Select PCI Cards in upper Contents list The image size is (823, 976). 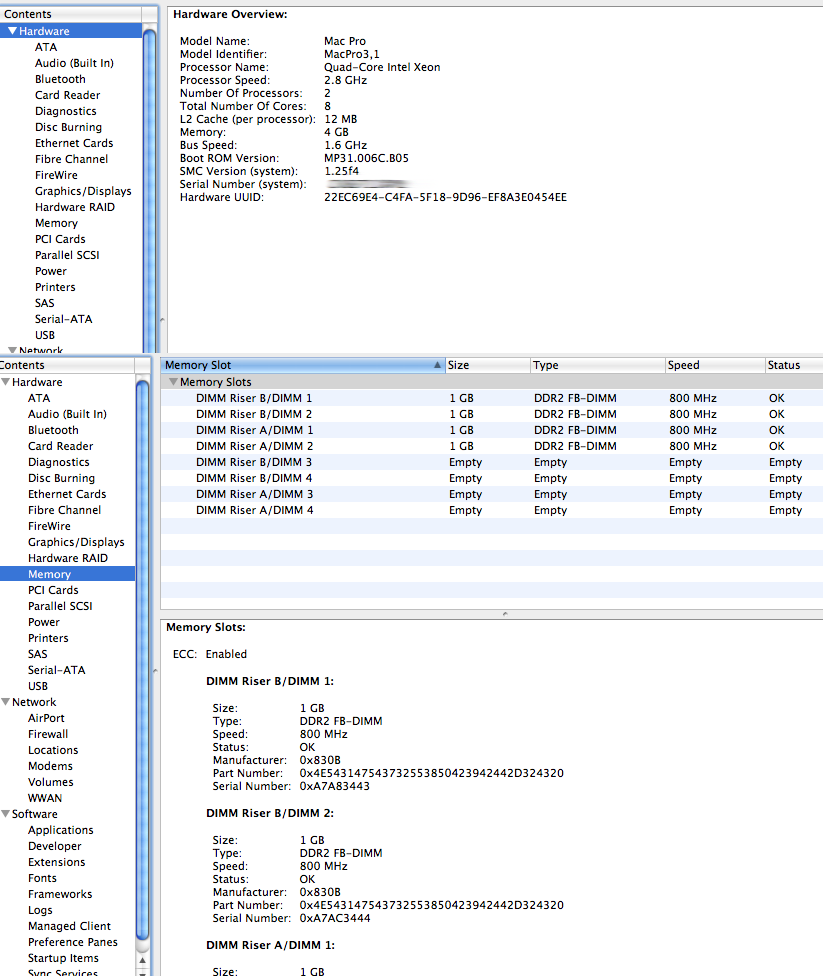click(x=60, y=239)
